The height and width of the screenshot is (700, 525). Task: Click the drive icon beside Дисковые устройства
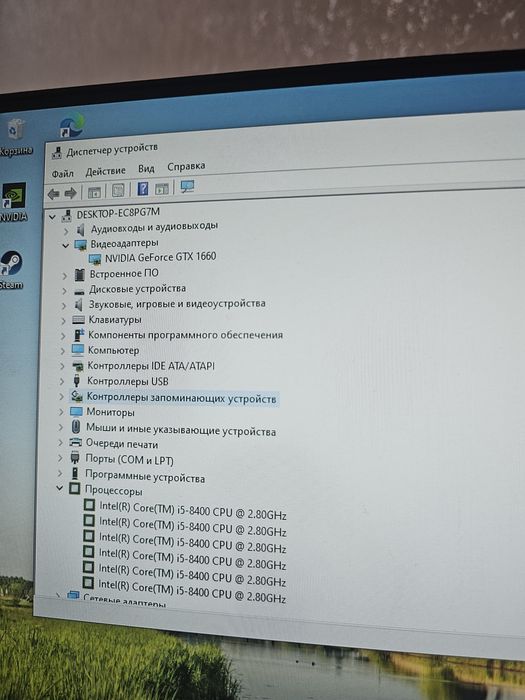[x=79, y=291]
